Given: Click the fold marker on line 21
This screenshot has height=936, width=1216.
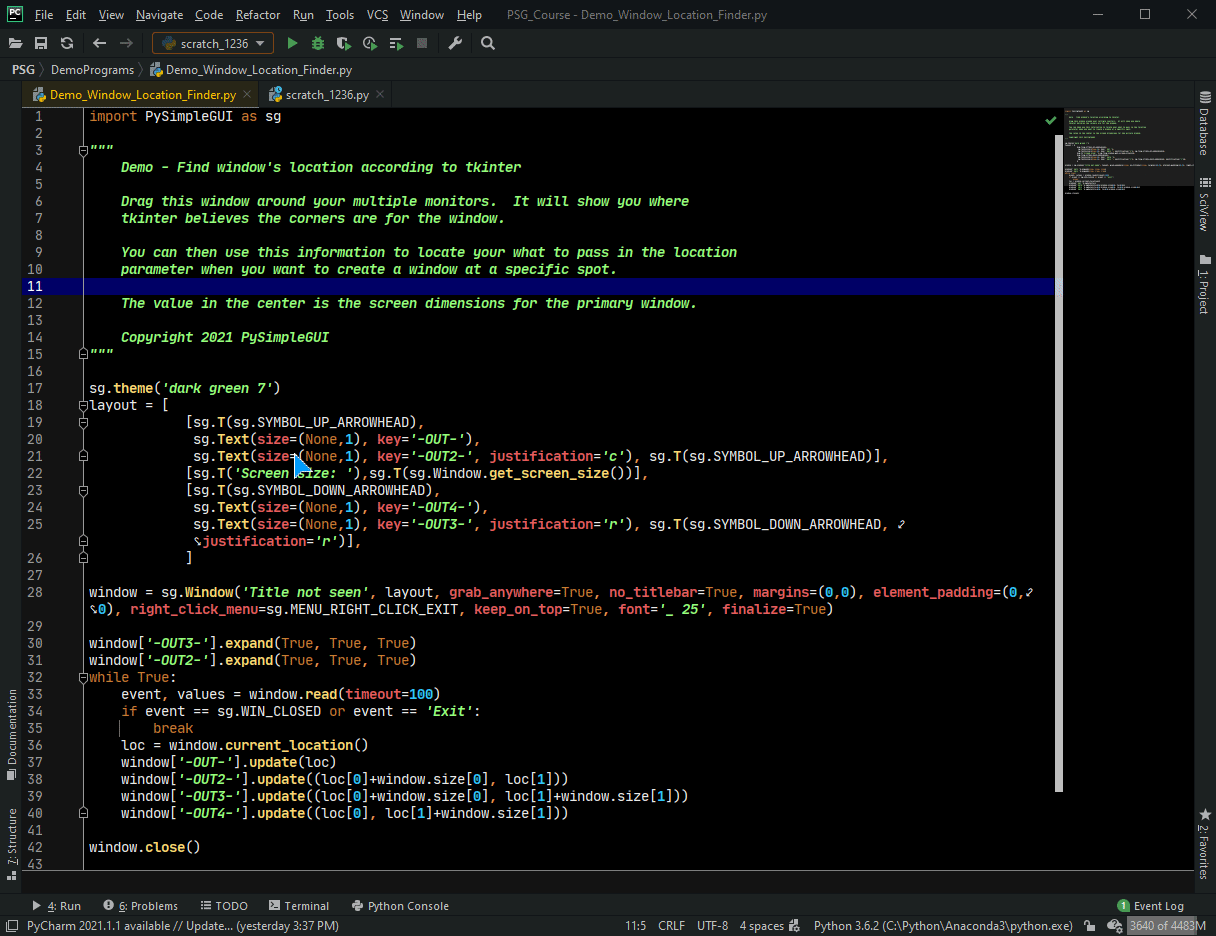Looking at the screenshot, I should click(x=84, y=456).
